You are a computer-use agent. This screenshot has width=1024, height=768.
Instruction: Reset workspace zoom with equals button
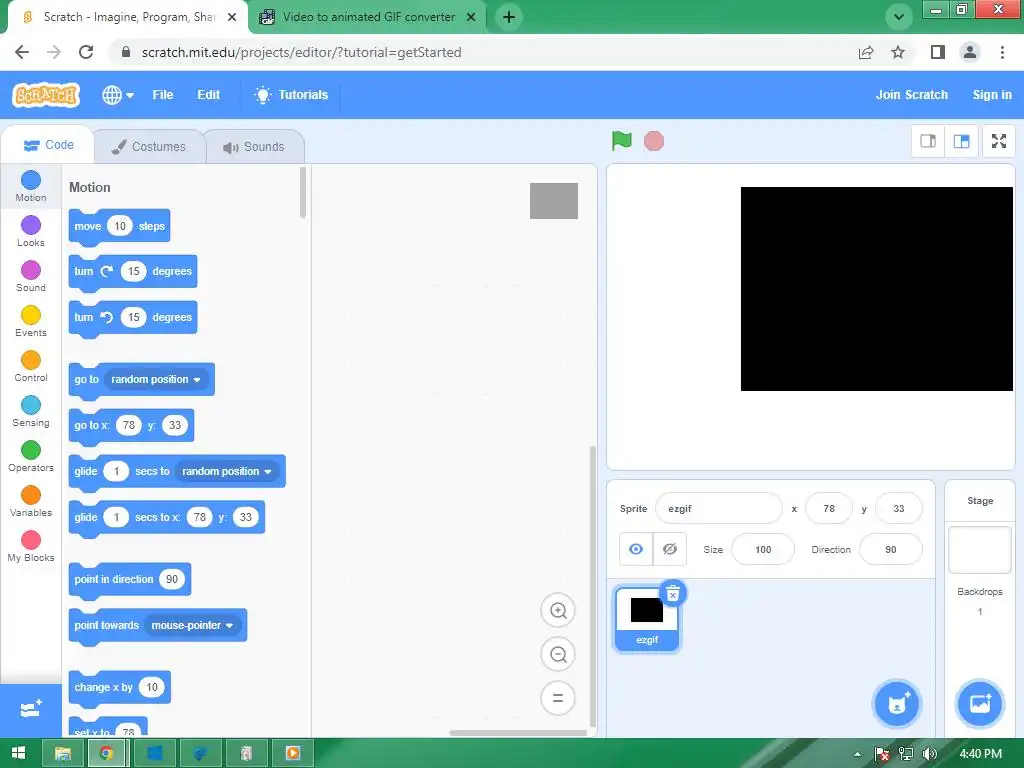coord(558,697)
